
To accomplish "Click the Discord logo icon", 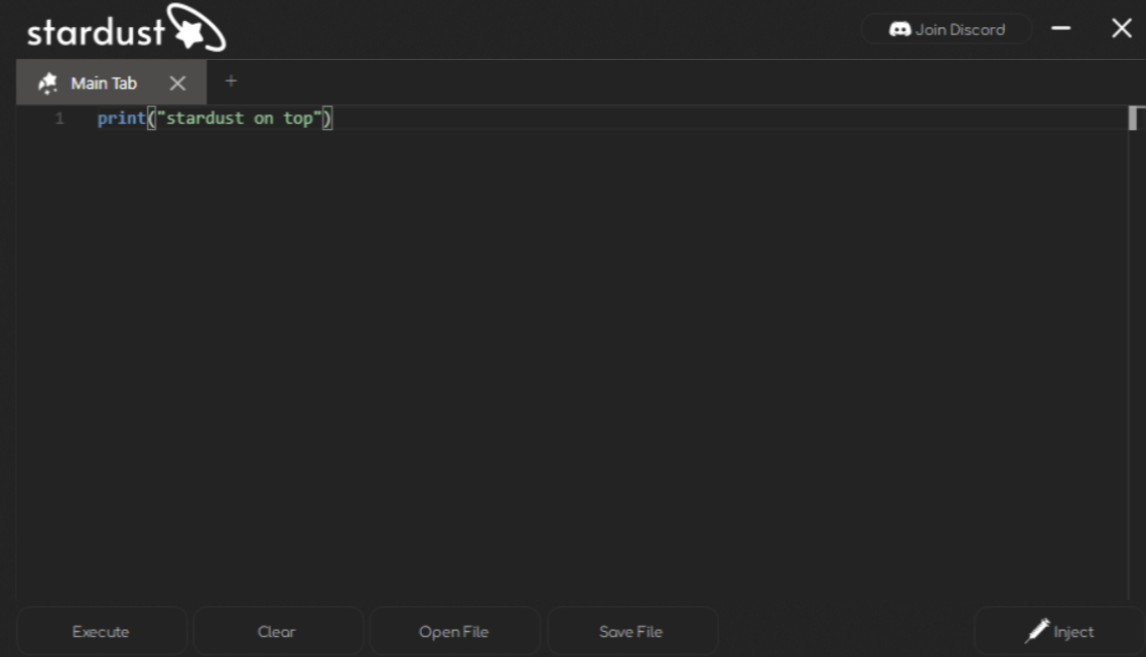I will click(899, 30).
